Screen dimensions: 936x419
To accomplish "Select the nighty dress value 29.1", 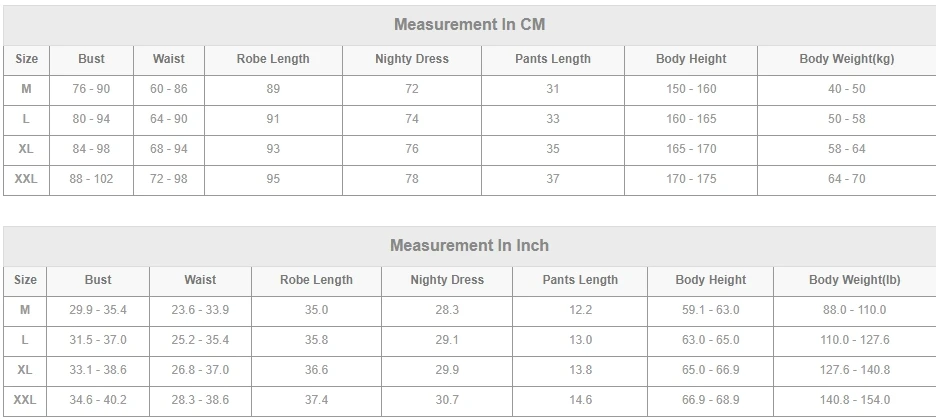I will click(447, 340).
